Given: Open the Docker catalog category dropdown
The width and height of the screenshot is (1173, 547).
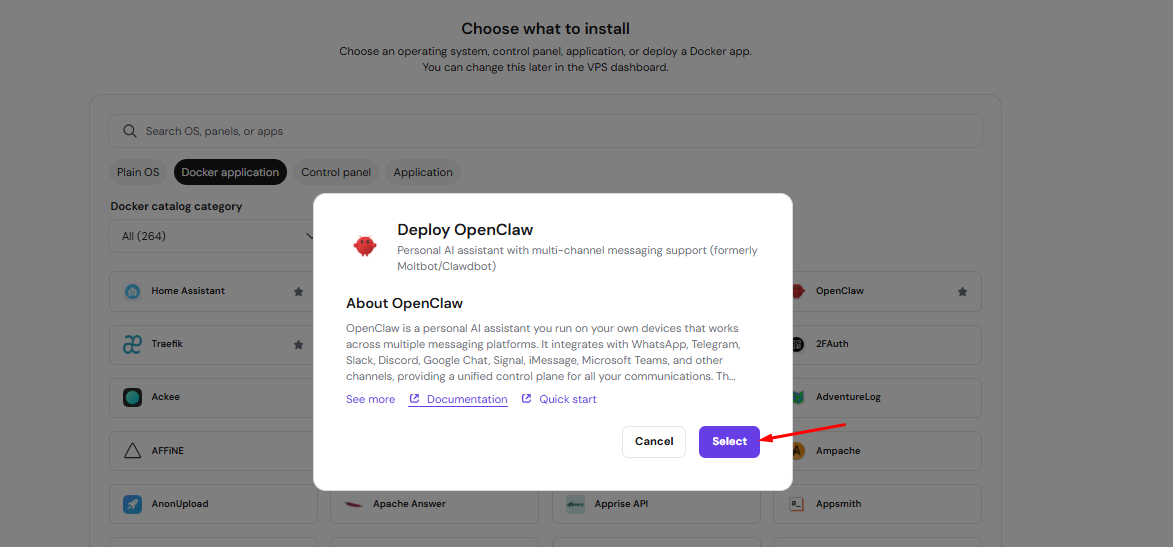Looking at the screenshot, I should (215, 236).
